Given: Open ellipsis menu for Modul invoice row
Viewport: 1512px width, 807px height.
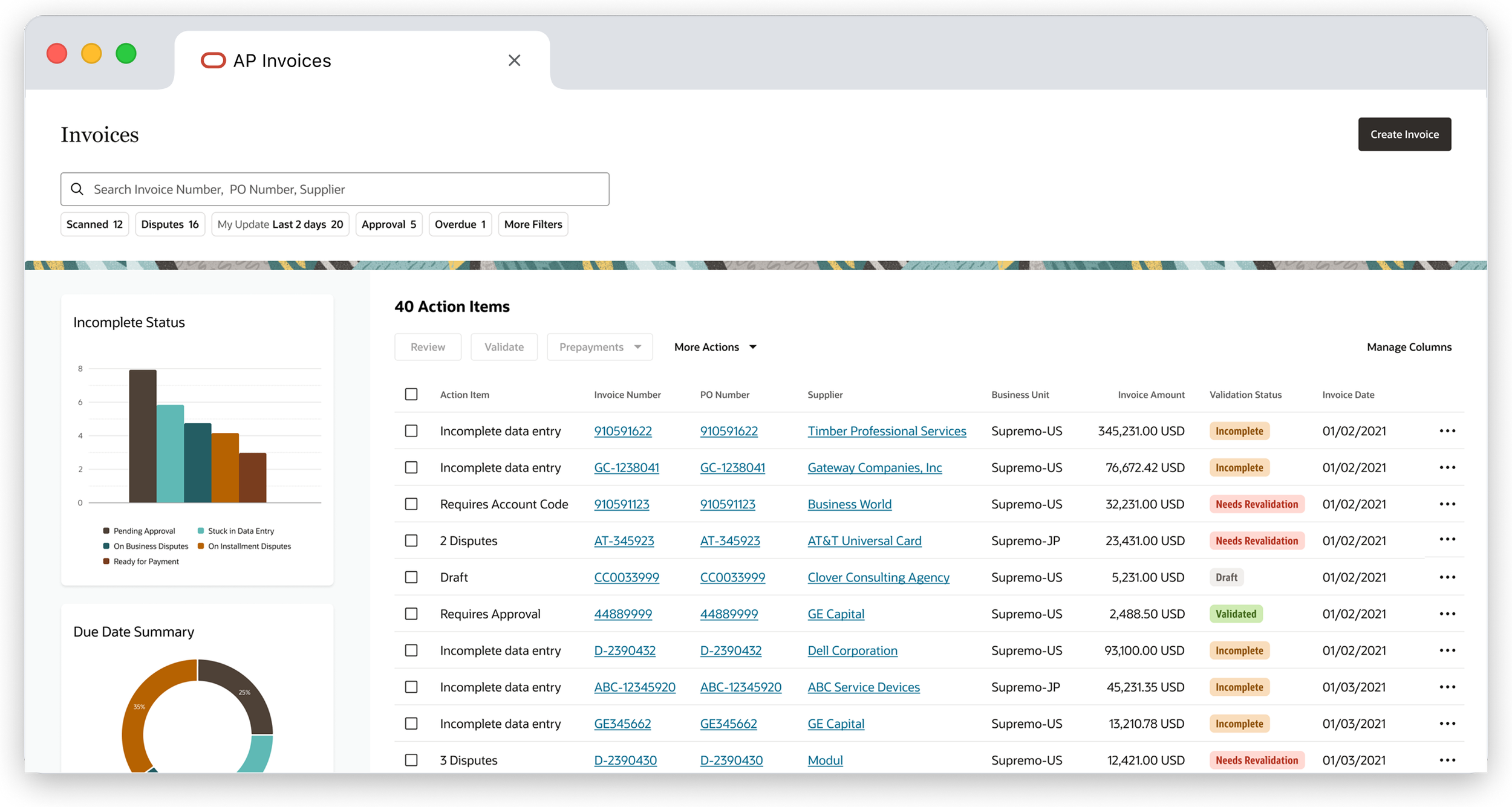Looking at the screenshot, I should 1447,760.
